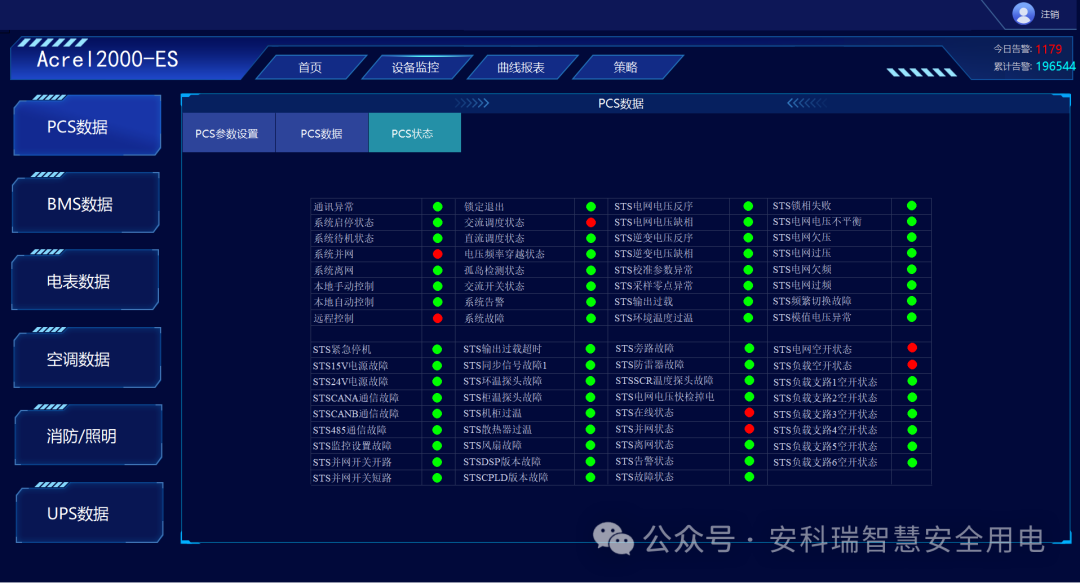Screen dimensions: 1080x583
Task: Click the STS电网电压不平衡 label
Action: [817, 222]
